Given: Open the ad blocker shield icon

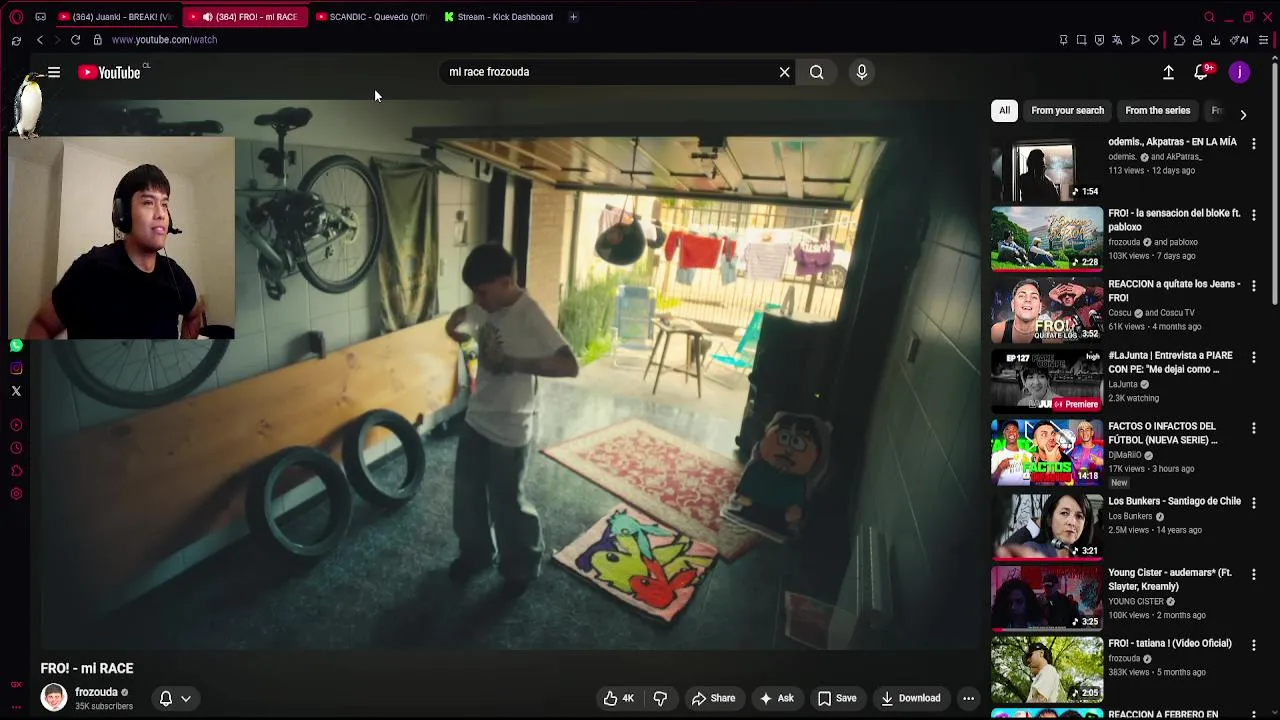Looking at the screenshot, I should pos(1099,40).
